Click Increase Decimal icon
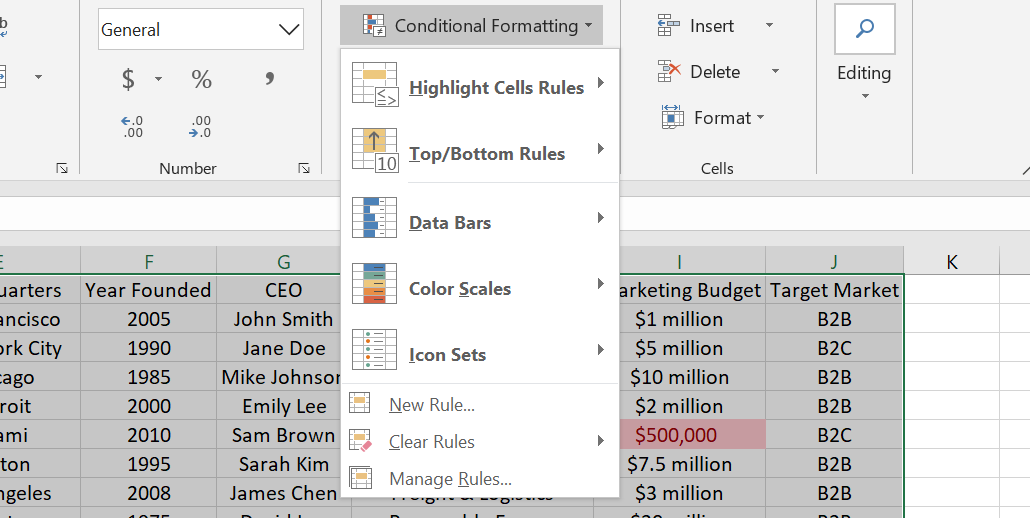The image size is (1030, 518). click(x=132, y=126)
